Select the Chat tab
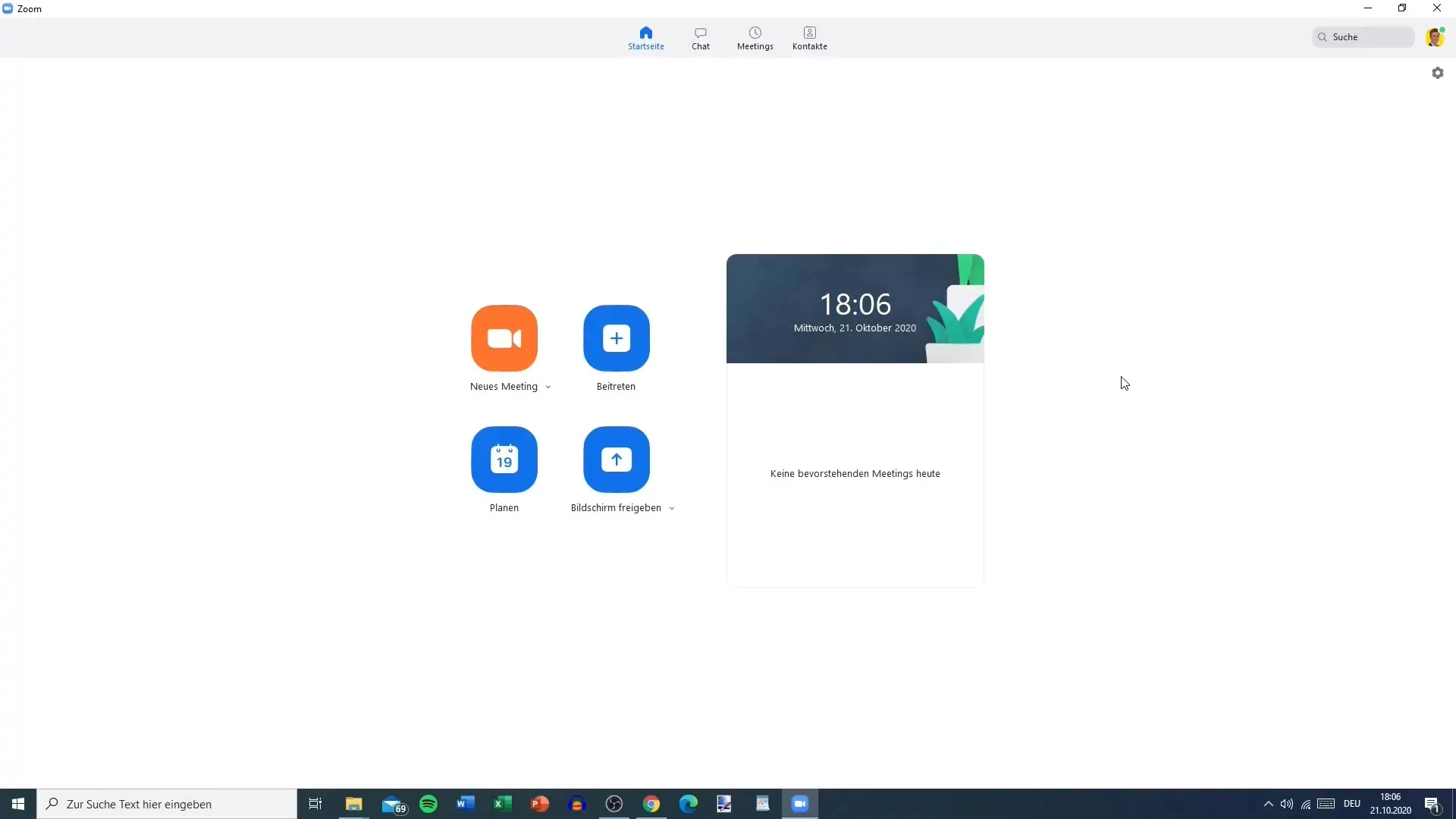The image size is (1456, 819). click(700, 37)
